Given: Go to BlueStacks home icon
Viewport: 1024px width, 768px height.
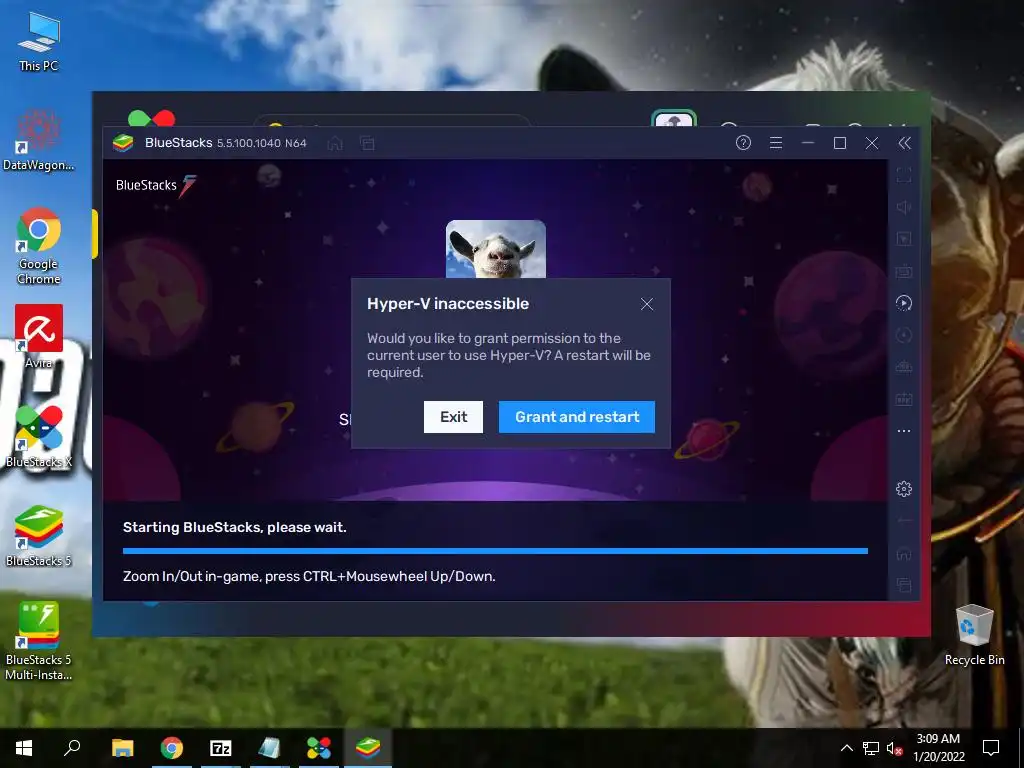Looking at the screenshot, I should pos(335,143).
